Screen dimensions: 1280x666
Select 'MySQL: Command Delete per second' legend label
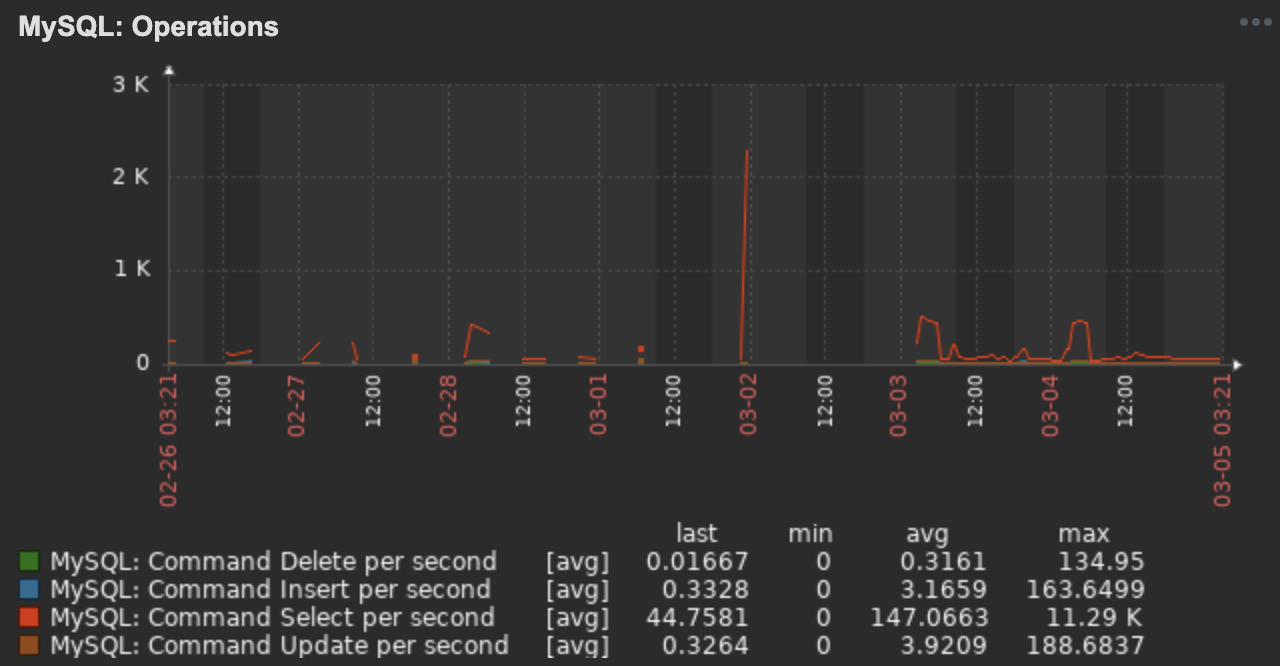tap(273, 562)
